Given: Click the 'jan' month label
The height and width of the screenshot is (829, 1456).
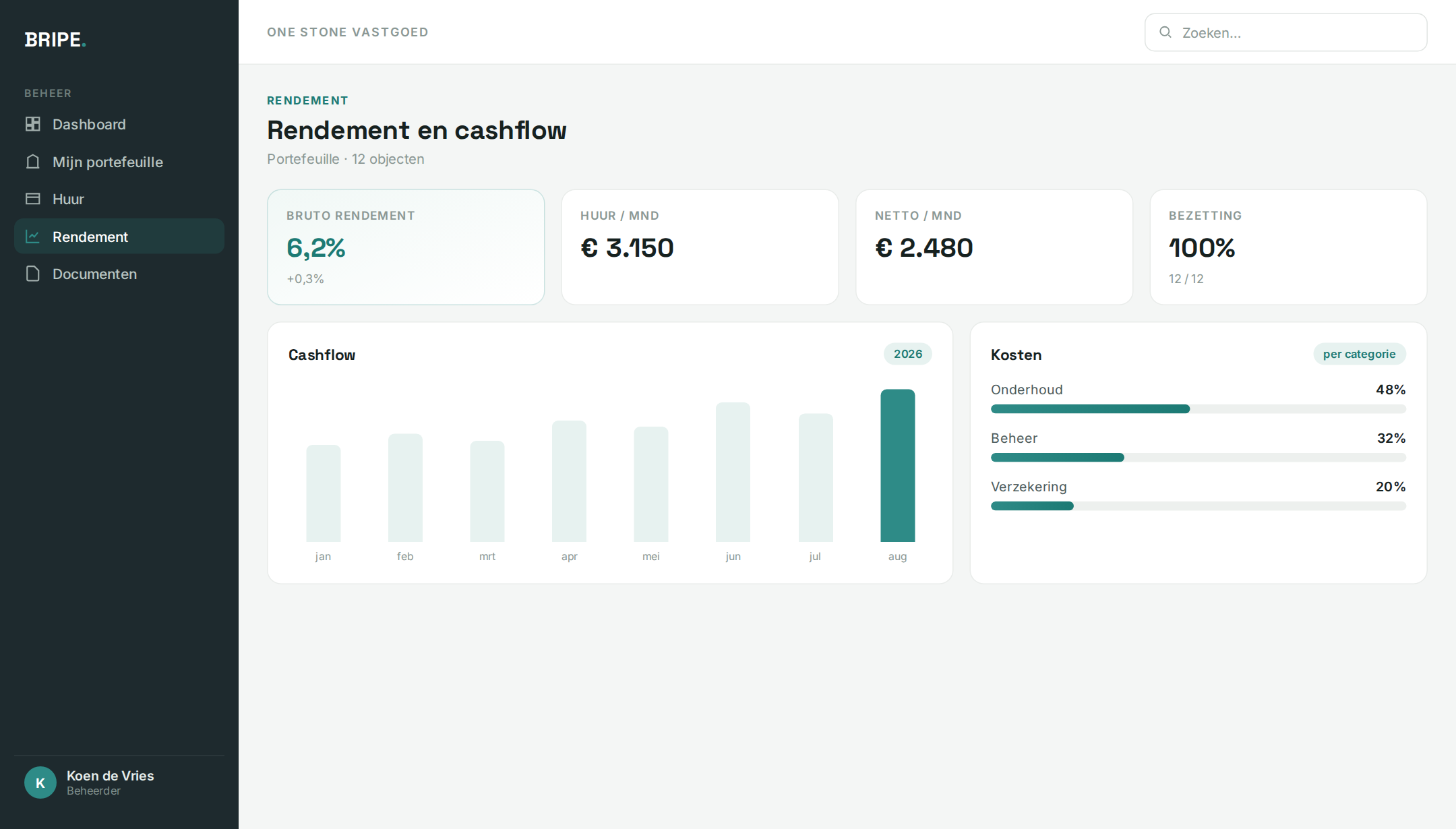Looking at the screenshot, I should tap(323, 557).
